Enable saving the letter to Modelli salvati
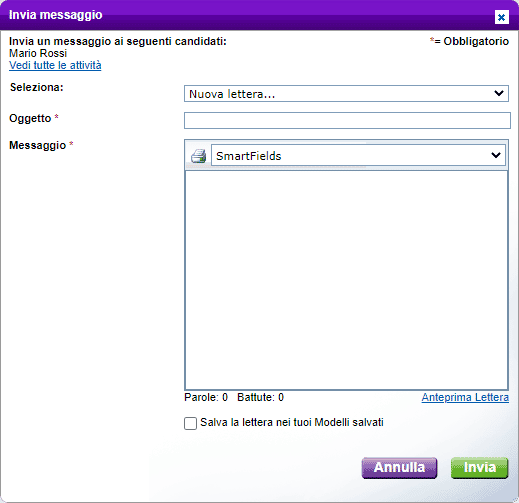 click(190, 423)
